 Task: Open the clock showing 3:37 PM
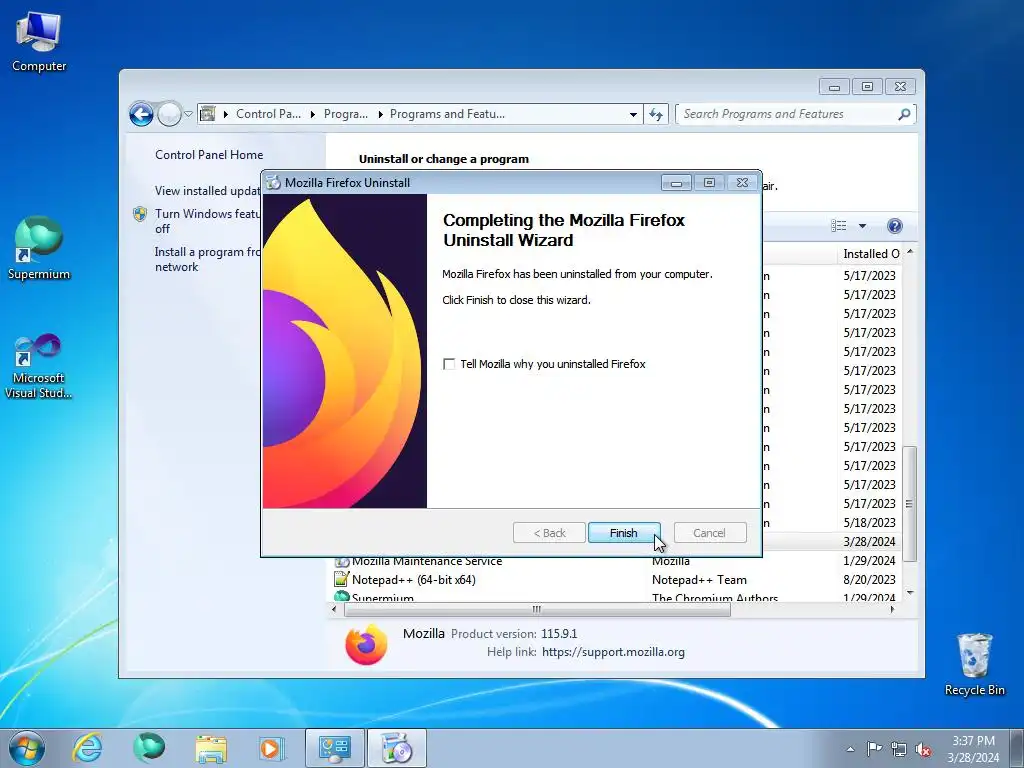pyautogui.click(x=973, y=749)
